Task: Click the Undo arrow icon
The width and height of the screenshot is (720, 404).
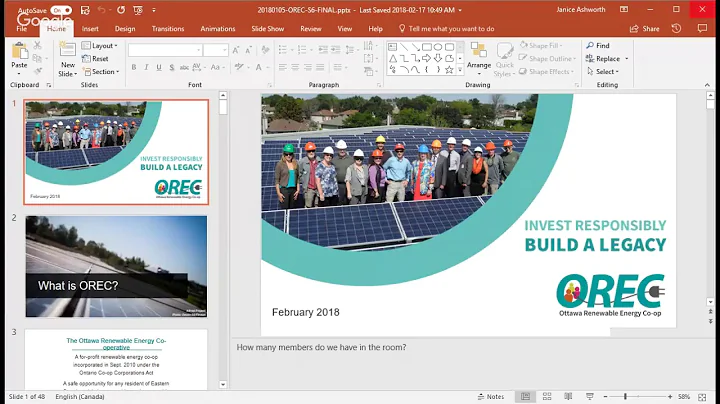Action: coord(102,10)
